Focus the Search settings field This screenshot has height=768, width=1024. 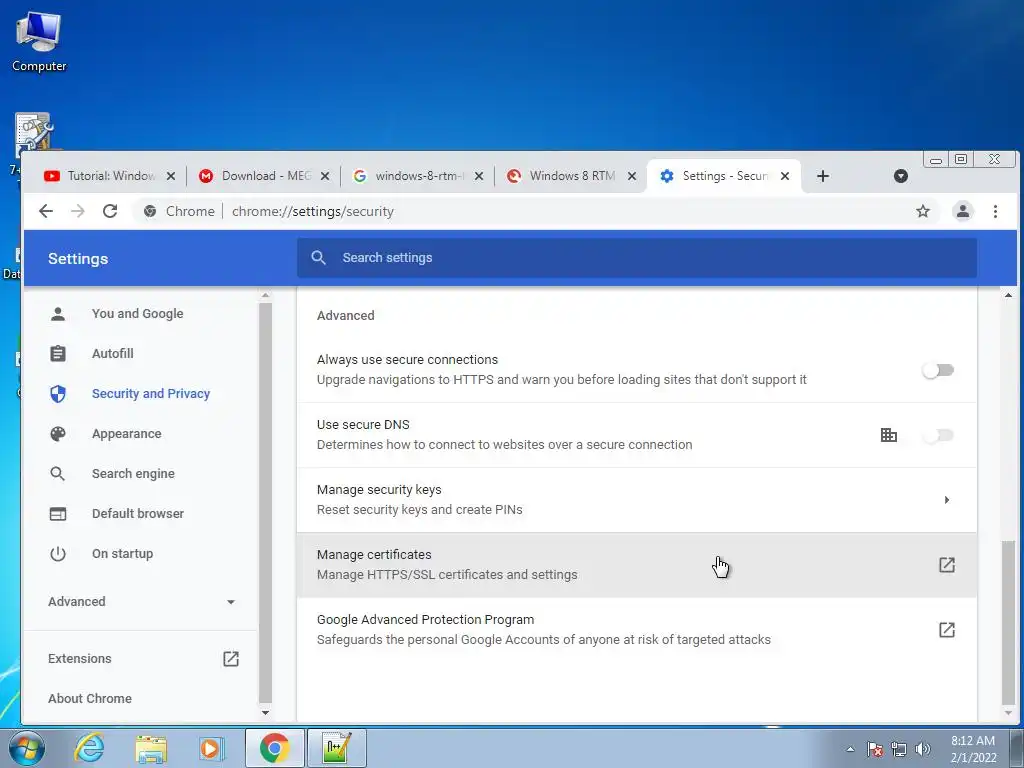click(x=637, y=257)
